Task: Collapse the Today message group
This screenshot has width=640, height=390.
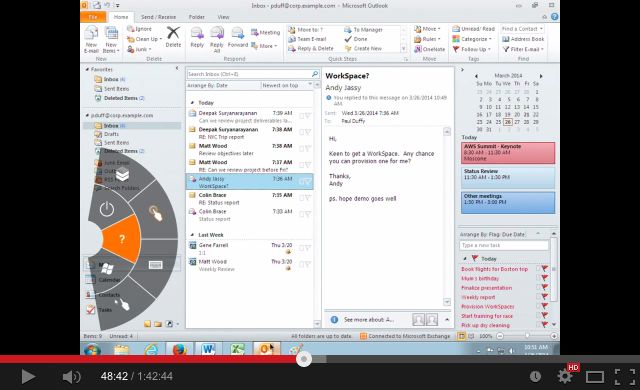Action: coord(192,103)
